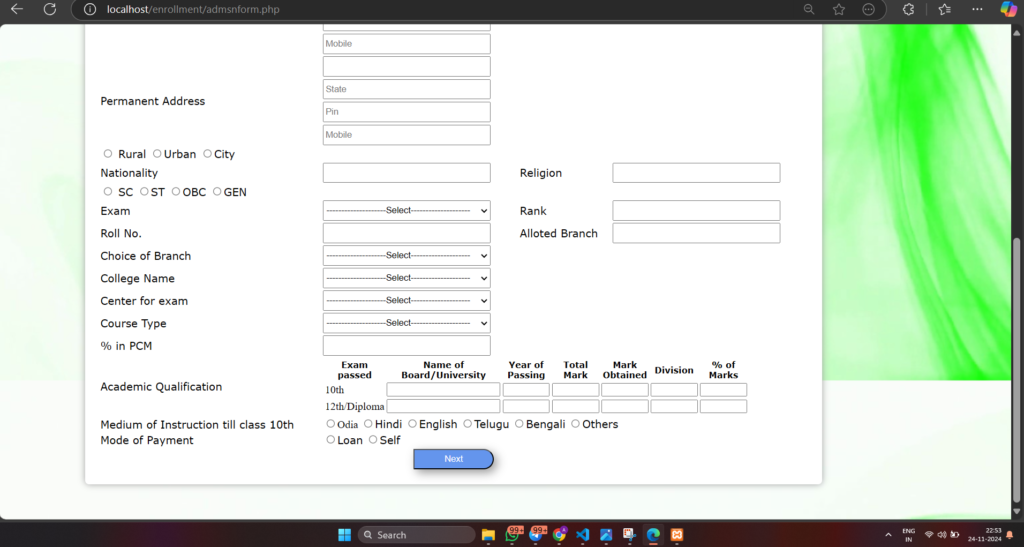Focus the % in PCM text field

tap(406, 346)
